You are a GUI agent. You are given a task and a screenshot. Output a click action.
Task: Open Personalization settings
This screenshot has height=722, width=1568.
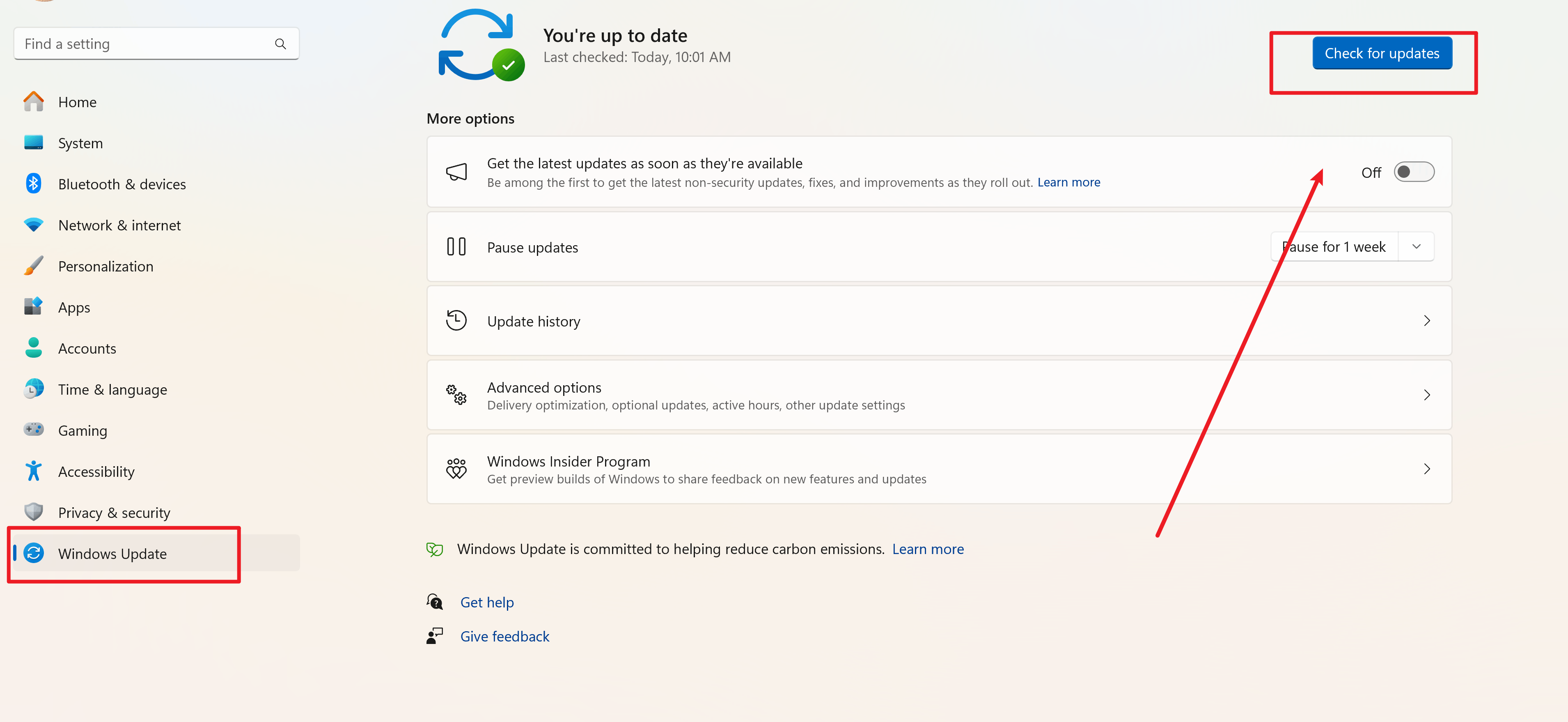coord(156,266)
